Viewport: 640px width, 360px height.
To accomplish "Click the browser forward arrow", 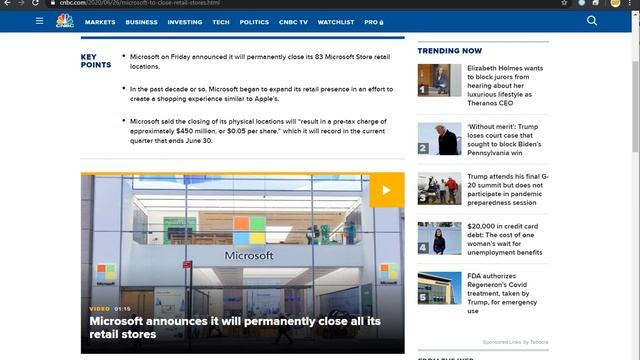I will (x=21, y=3).
